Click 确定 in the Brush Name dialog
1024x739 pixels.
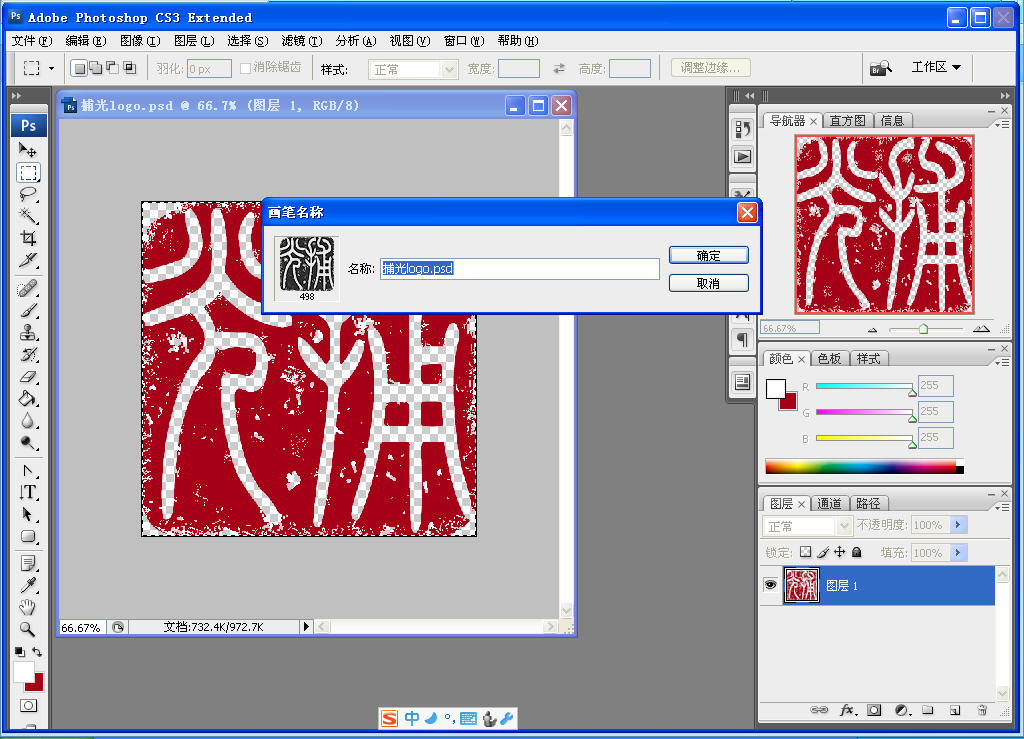708,255
